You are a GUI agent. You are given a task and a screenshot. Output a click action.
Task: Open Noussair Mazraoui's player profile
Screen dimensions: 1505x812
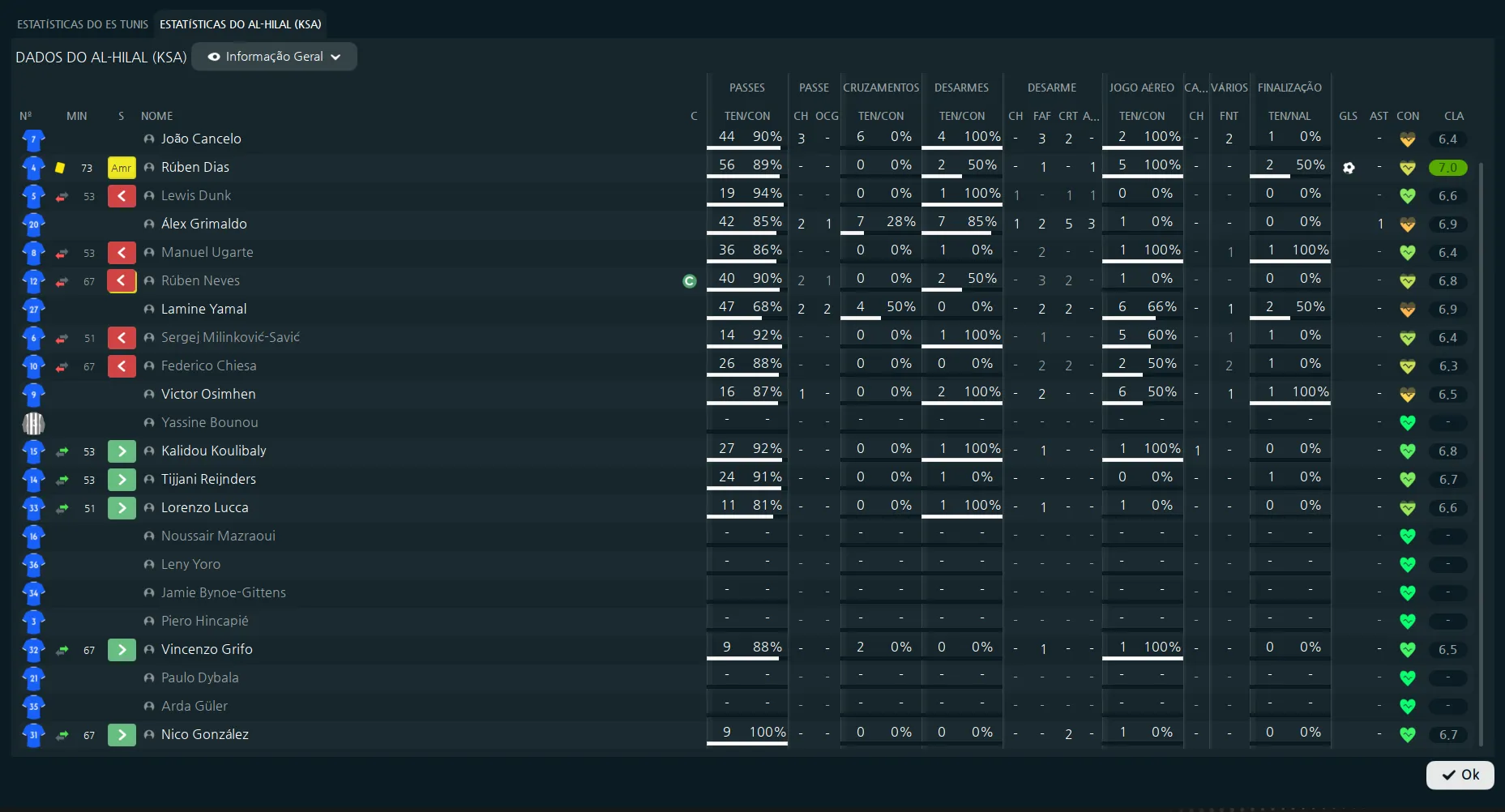(218, 536)
